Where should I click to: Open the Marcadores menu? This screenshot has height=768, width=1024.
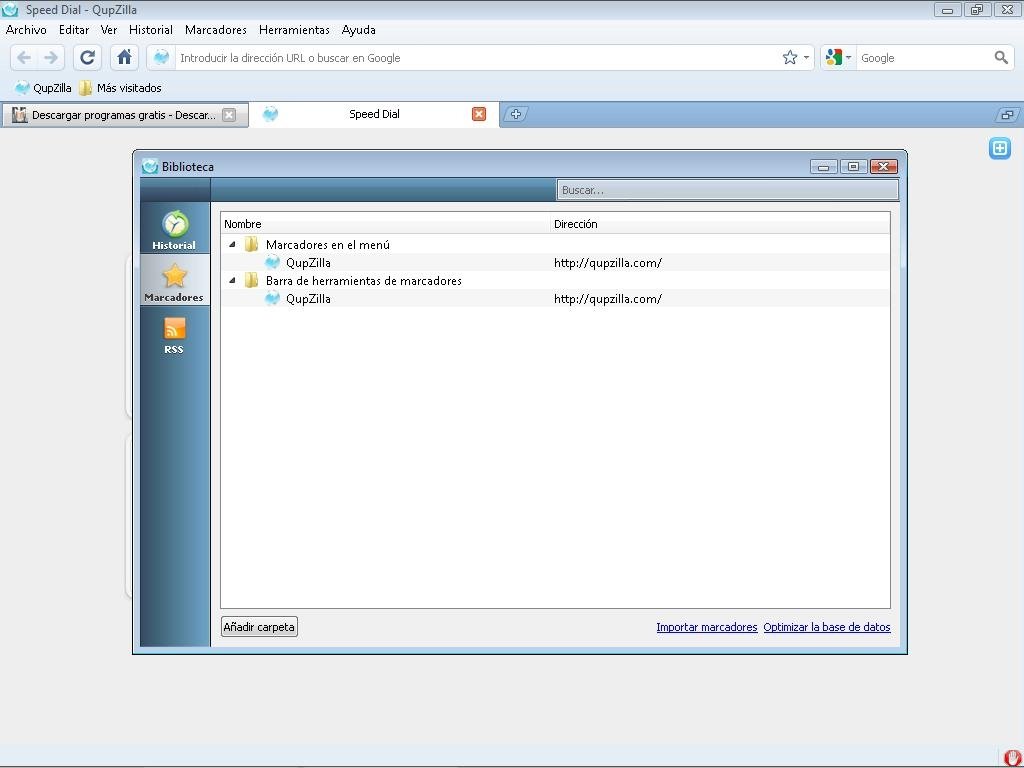216,30
